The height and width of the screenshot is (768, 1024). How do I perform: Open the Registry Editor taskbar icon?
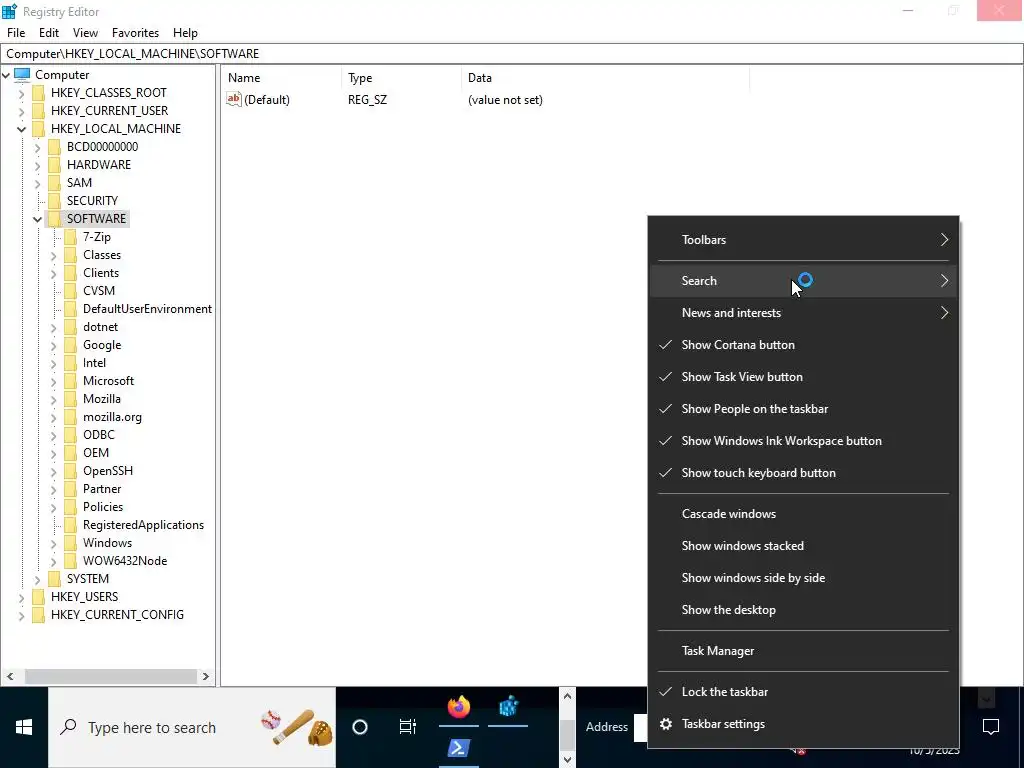tap(508, 707)
